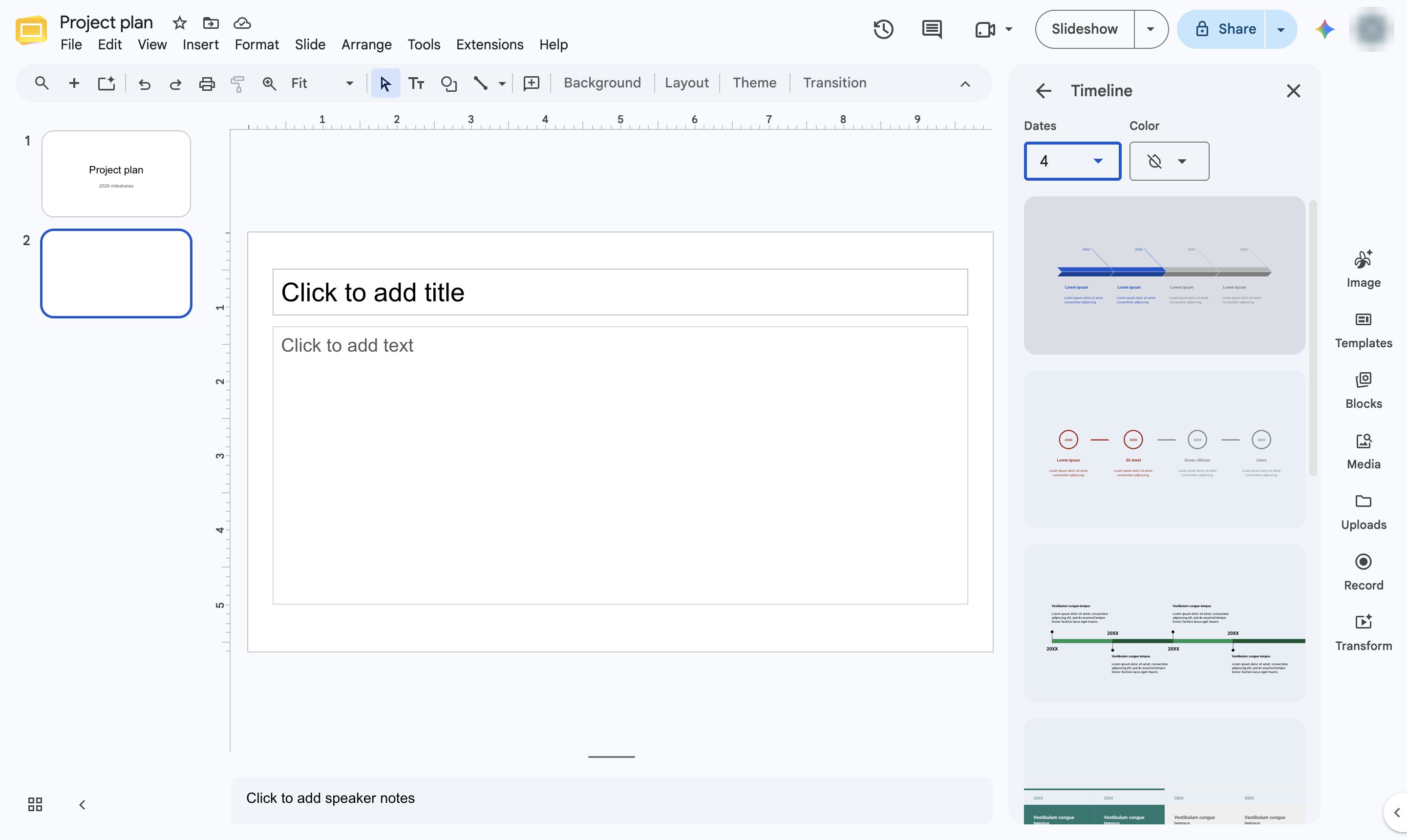This screenshot has width=1407, height=840.
Task: Select the red circles timeline template
Action: 1164,449
